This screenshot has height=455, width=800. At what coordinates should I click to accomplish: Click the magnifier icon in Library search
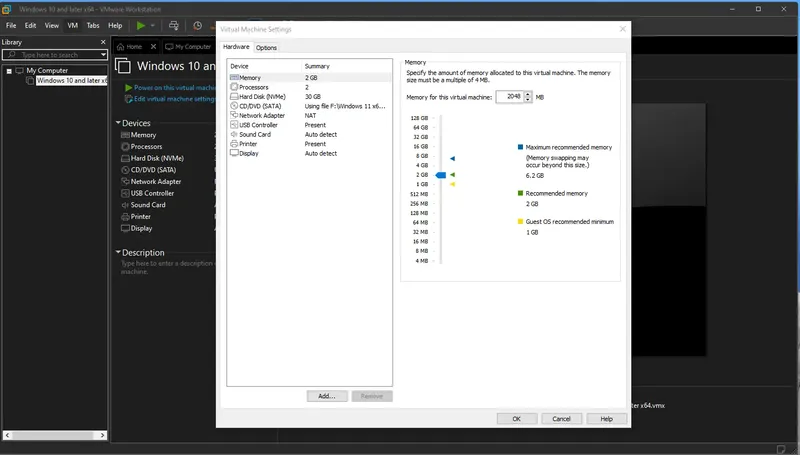(x=12, y=55)
